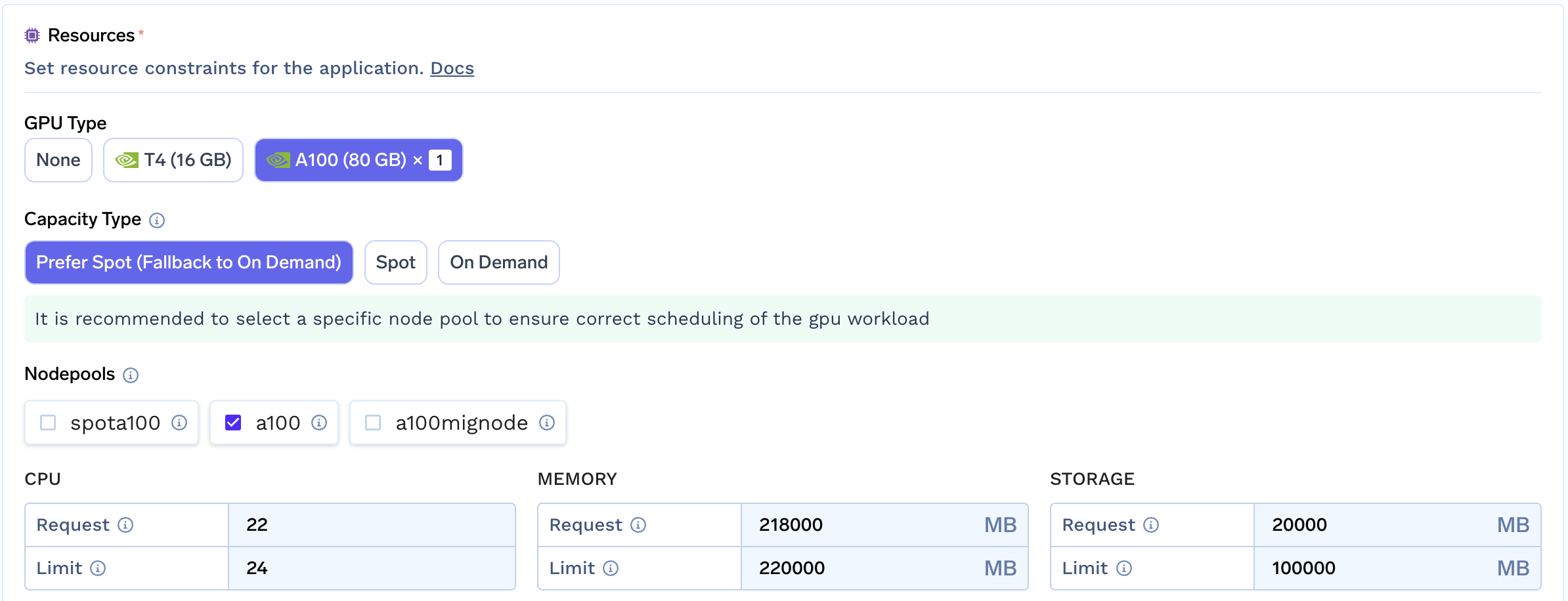Check the a100mignode nodepool
Viewport: 1568px width, 601px height.
point(374,423)
